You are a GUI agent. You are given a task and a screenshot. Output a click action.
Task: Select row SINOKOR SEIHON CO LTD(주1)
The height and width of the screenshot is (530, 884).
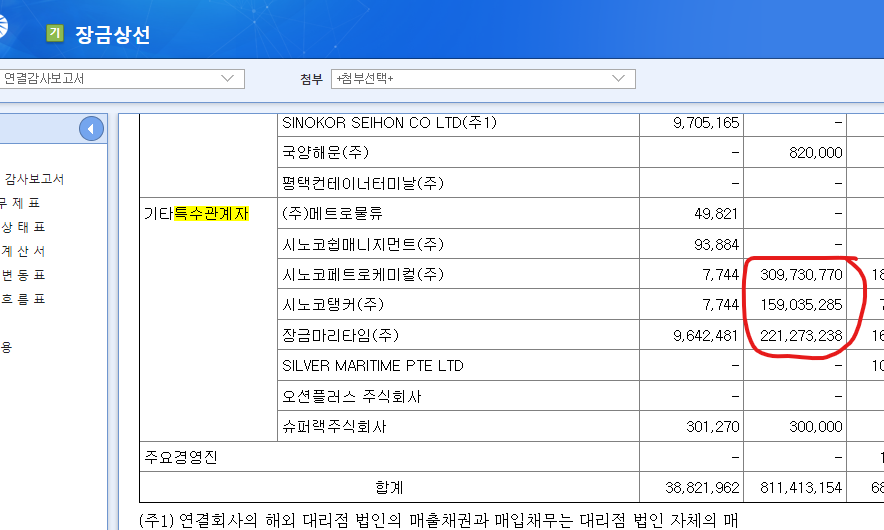[x=389, y=122]
